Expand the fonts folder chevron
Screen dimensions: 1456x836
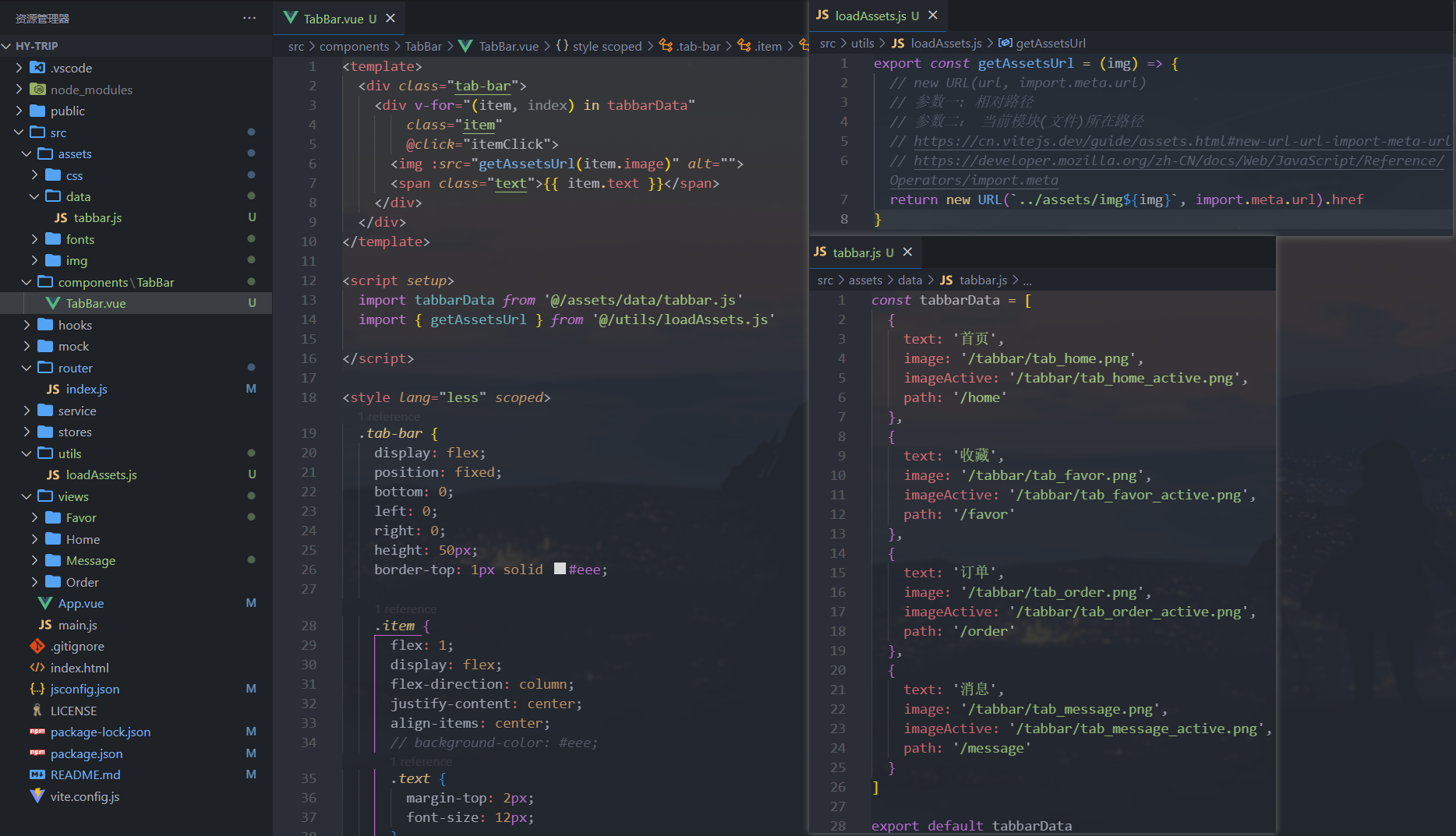click(x=35, y=239)
